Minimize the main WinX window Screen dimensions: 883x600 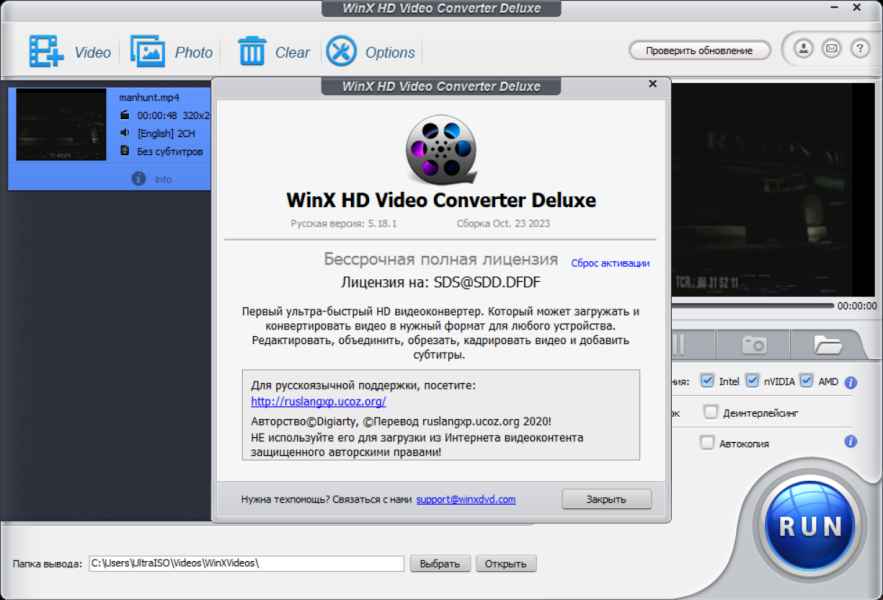pos(835,7)
